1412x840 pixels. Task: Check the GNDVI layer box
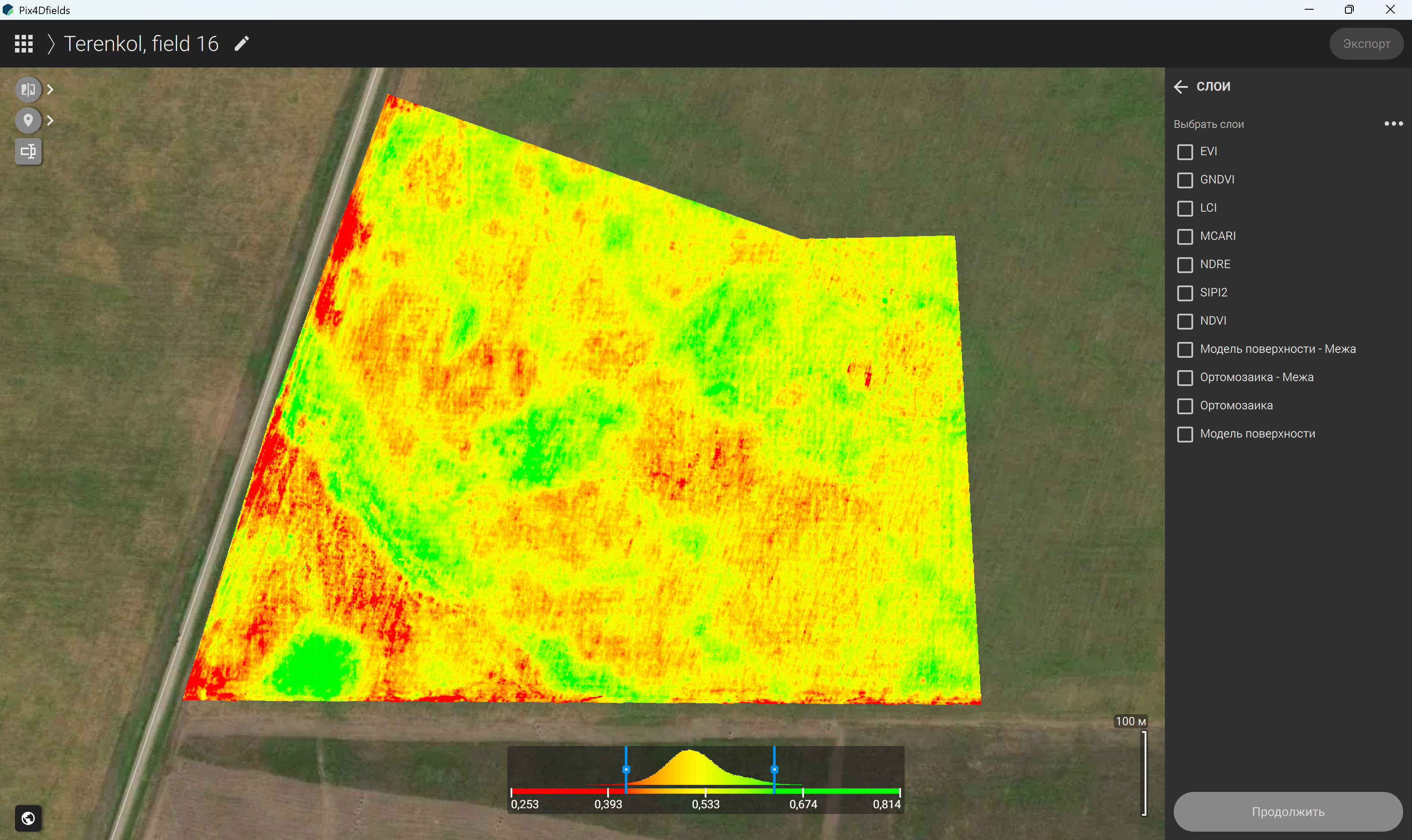1185,180
